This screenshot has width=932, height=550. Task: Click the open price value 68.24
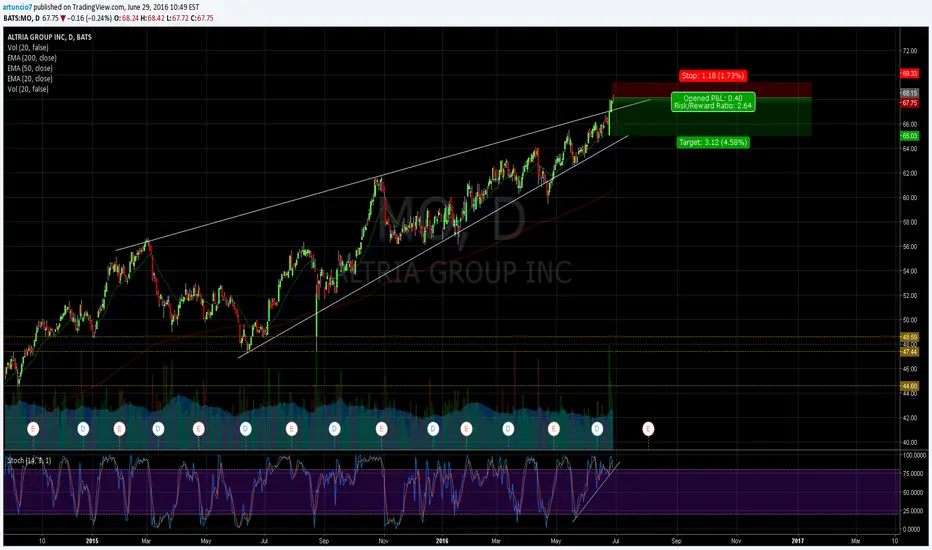(130, 18)
